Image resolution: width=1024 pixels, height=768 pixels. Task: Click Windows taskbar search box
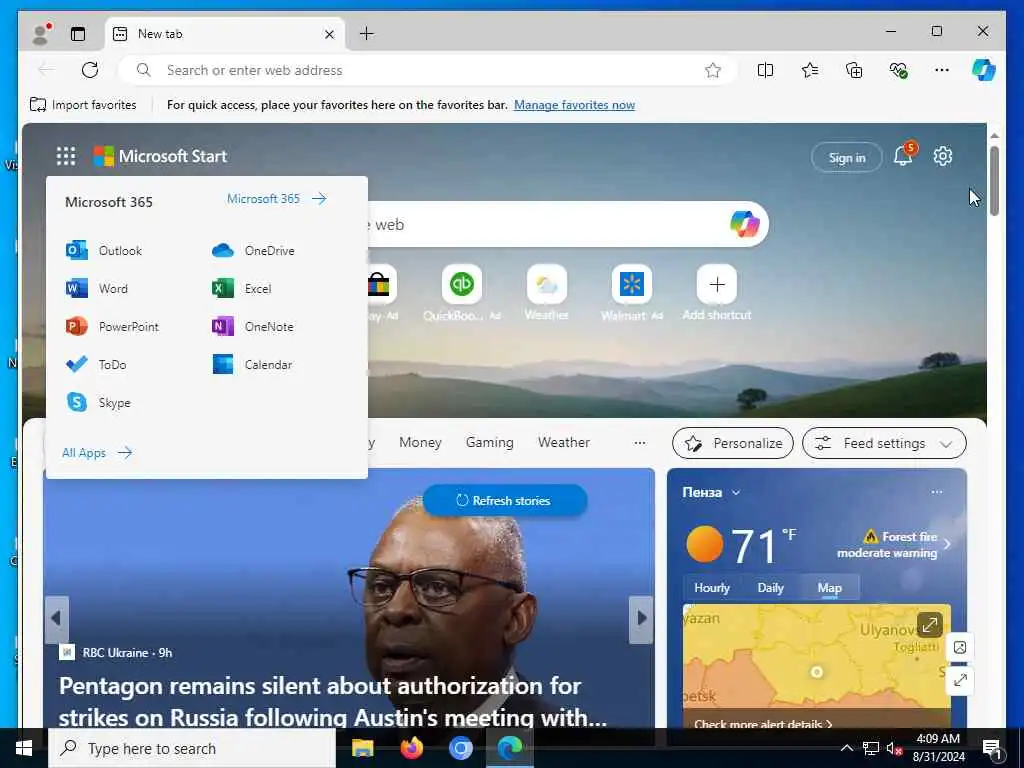pyautogui.click(x=193, y=748)
